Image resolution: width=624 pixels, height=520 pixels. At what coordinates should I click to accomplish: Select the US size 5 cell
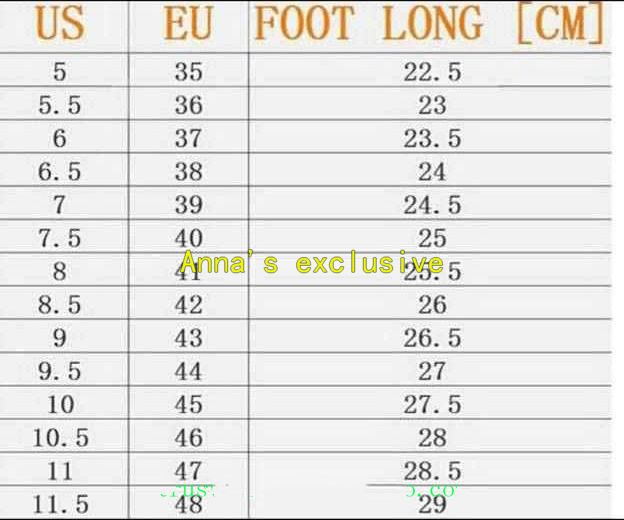60,72
